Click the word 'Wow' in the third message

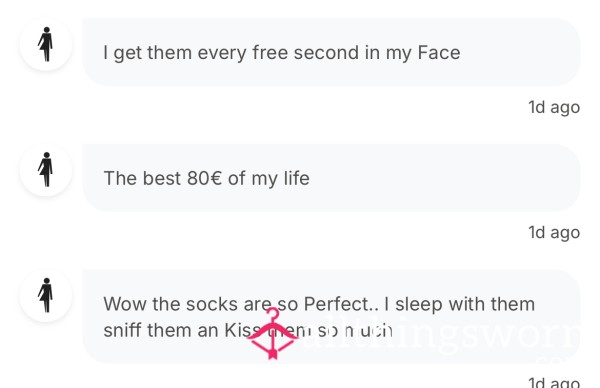(x=125, y=304)
